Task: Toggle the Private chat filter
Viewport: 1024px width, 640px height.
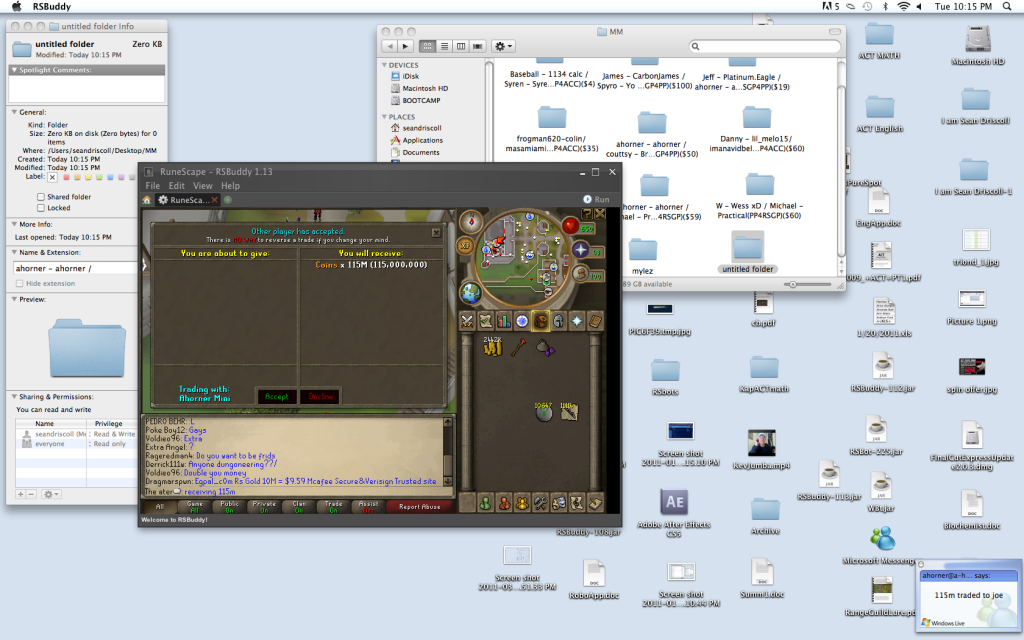Action: 264,507
